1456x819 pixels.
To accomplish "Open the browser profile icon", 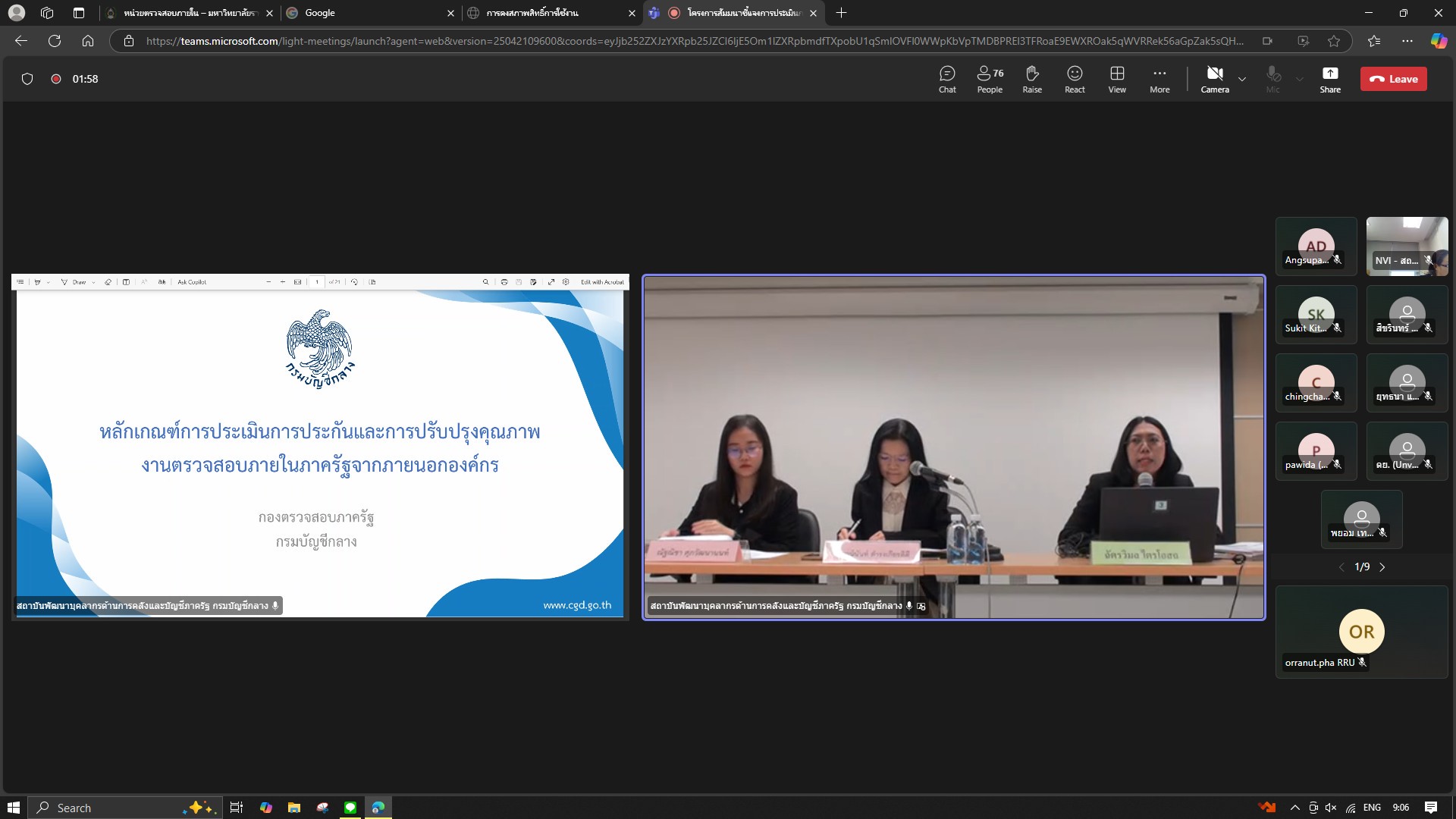I will click(16, 13).
